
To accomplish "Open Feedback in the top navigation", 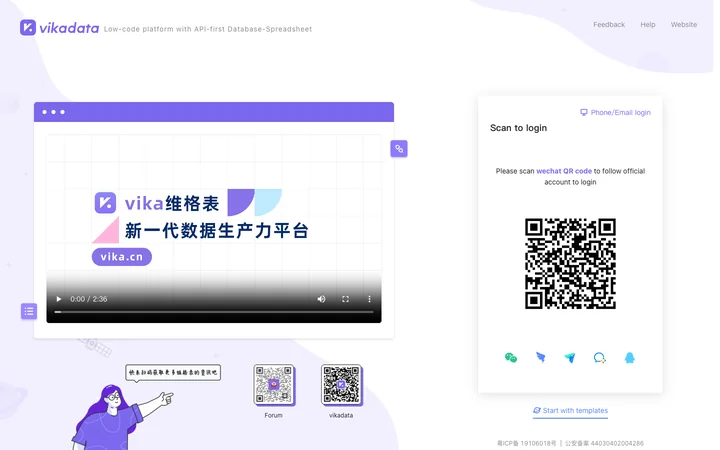I will click(x=609, y=25).
